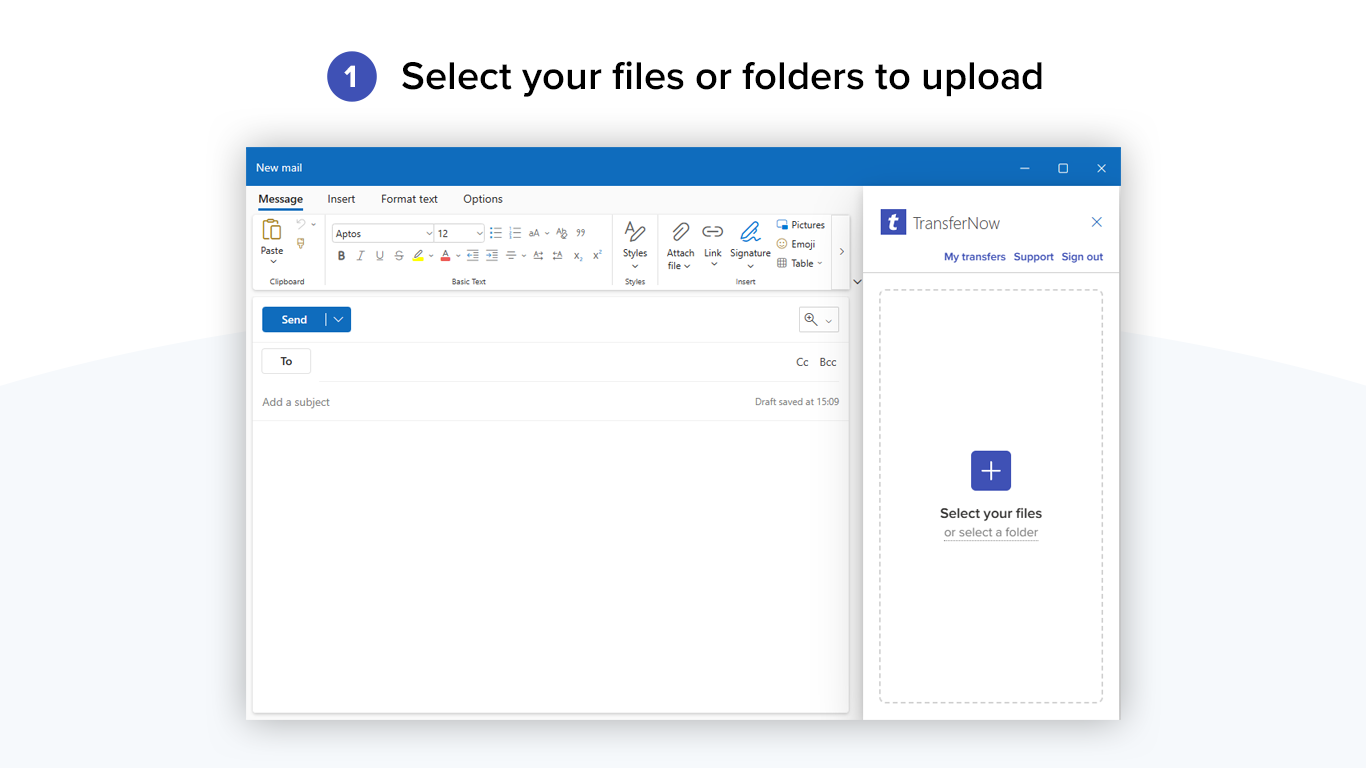Toggle Strikethrough formatting
The width and height of the screenshot is (1366, 768).
click(x=399, y=256)
